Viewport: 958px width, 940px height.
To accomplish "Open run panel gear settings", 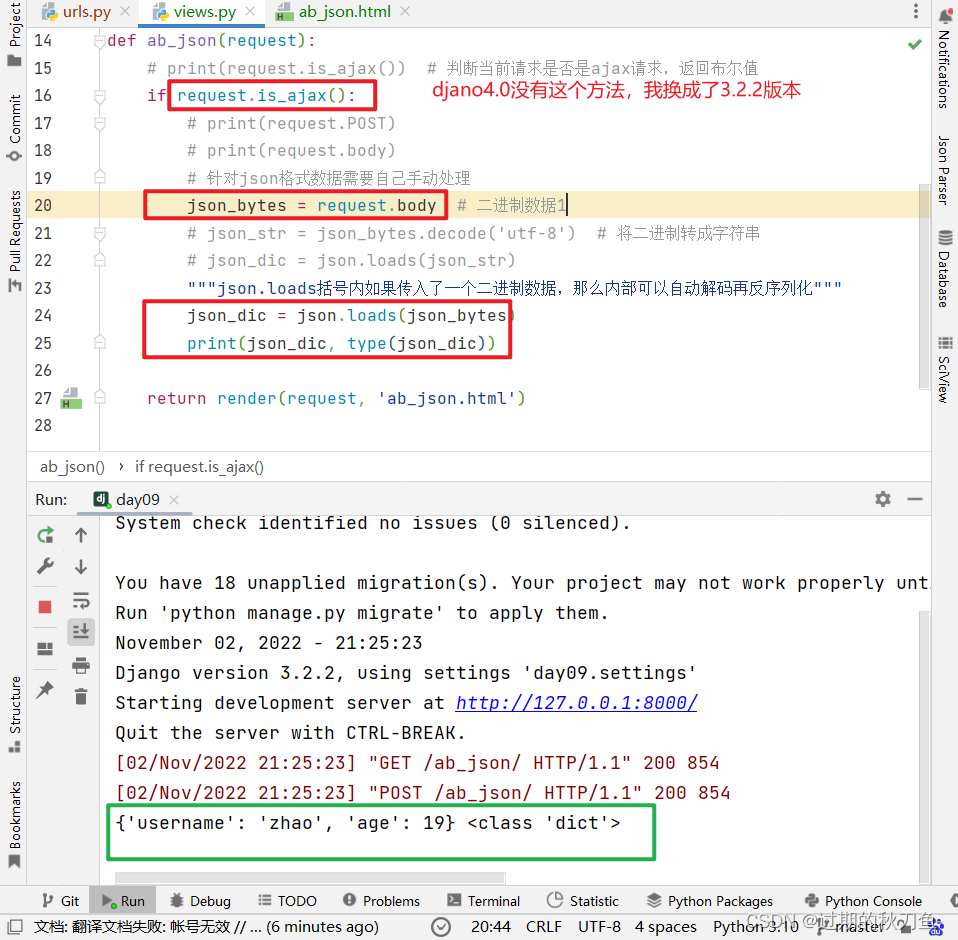I will pos(883,499).
